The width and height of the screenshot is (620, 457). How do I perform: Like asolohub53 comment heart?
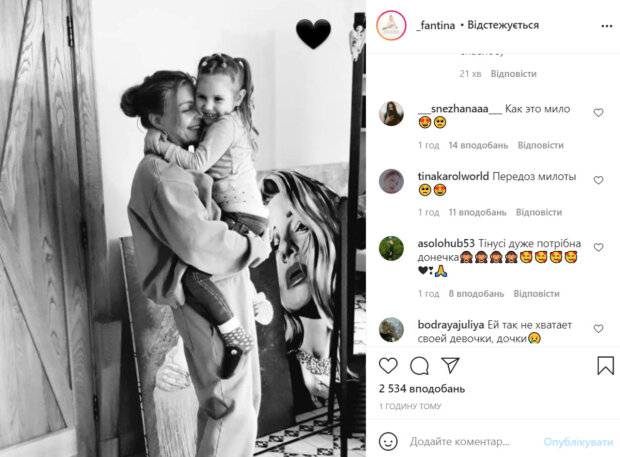pyautogui.click(x=598, y=247)
